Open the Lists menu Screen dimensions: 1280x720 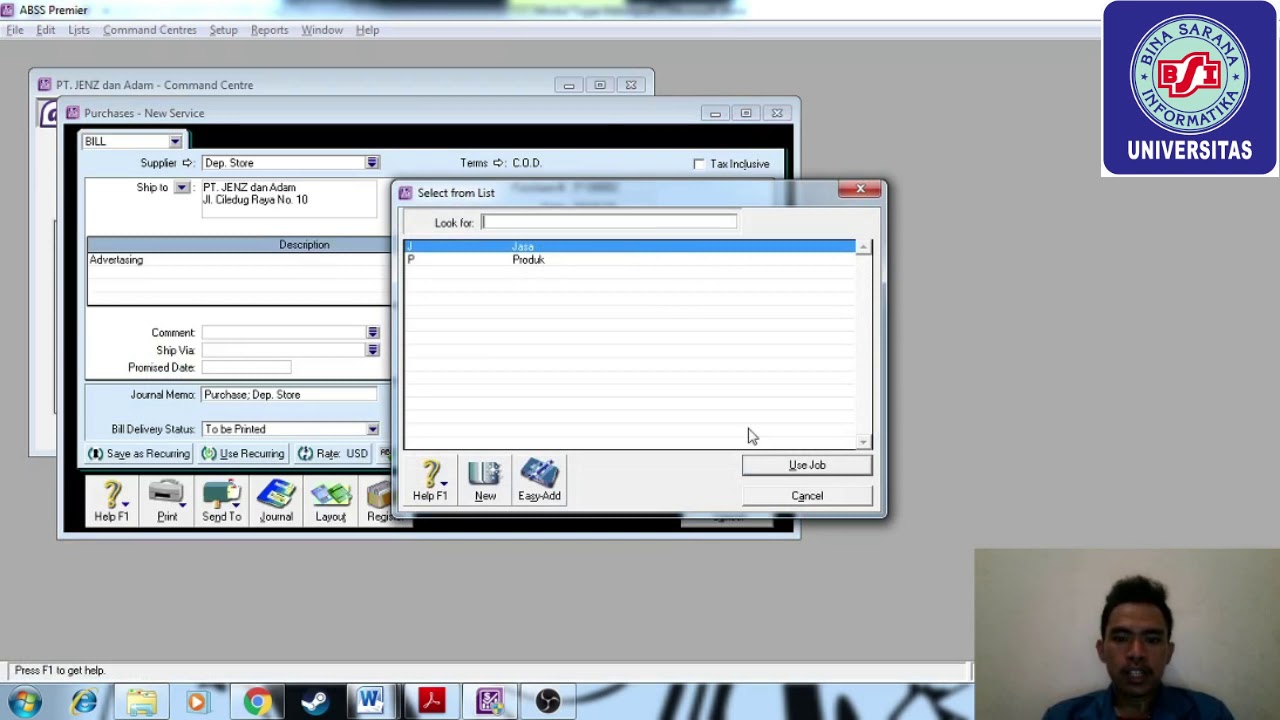click(79, 30)
